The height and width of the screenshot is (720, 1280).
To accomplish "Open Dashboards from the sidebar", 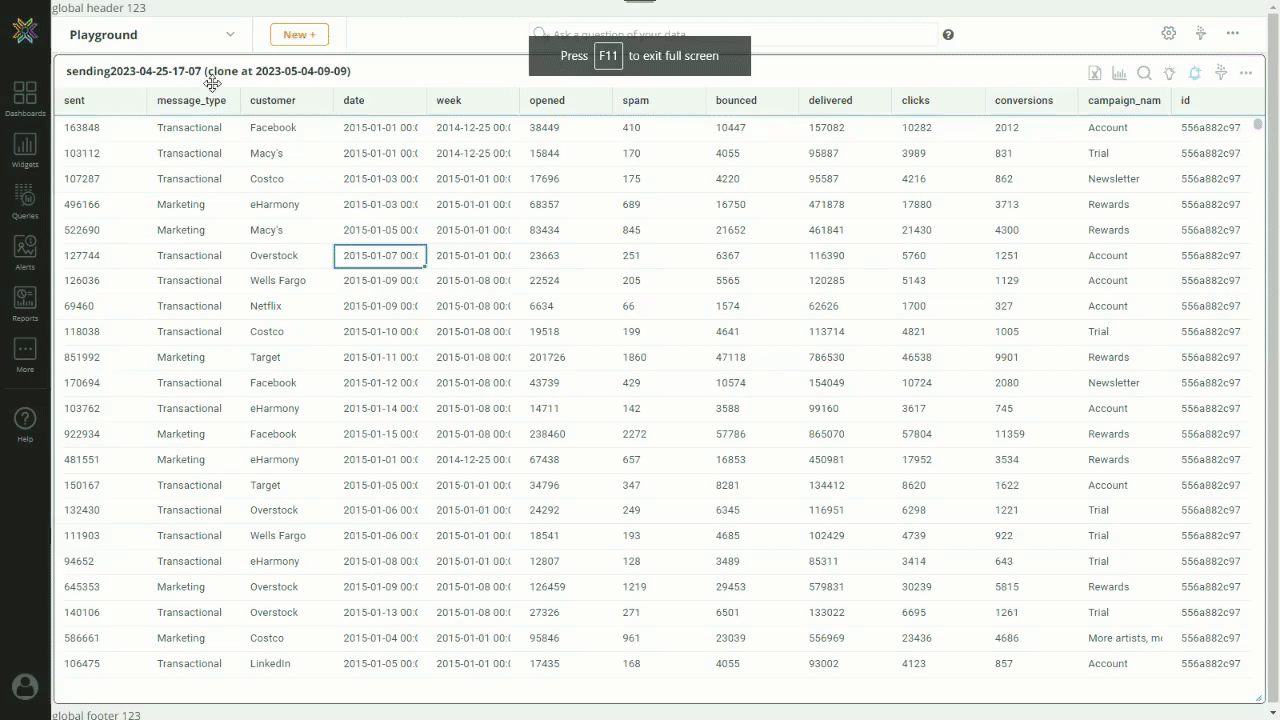I will (25, 98).
